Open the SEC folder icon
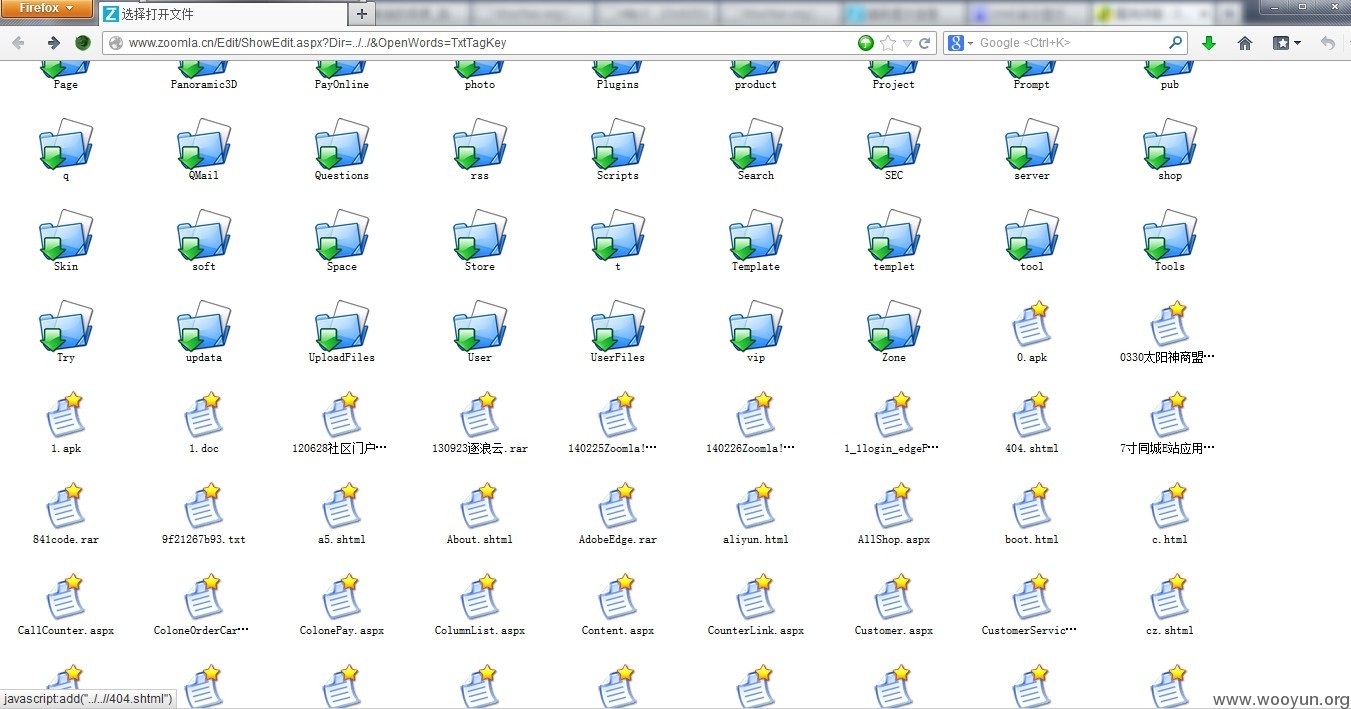The height and width of the screenshot is (709, 1351). [x=894, y=145]
